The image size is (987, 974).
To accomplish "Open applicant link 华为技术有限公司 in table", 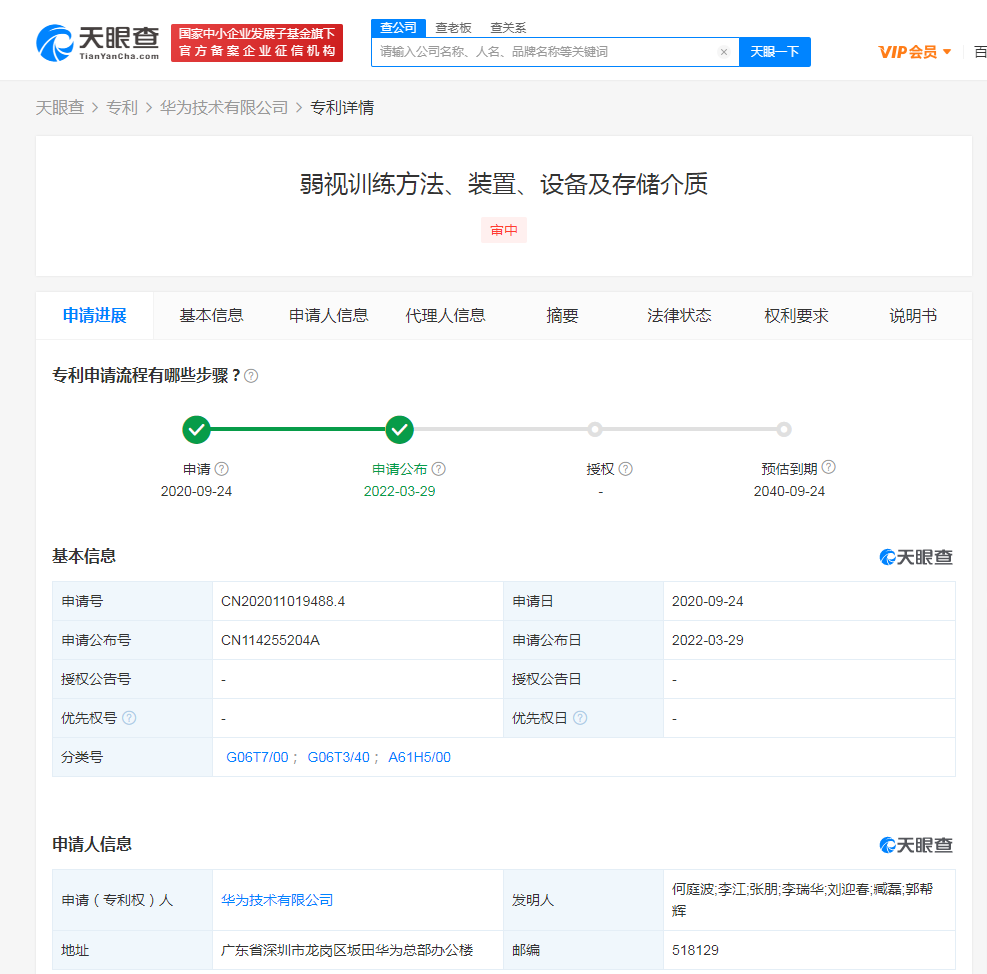I will [x=277, y=900].
